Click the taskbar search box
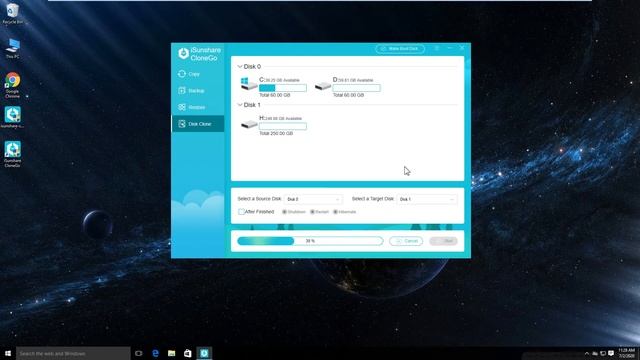Image resolution: width=640 pixels, height=360 pixels. point(73,353)
